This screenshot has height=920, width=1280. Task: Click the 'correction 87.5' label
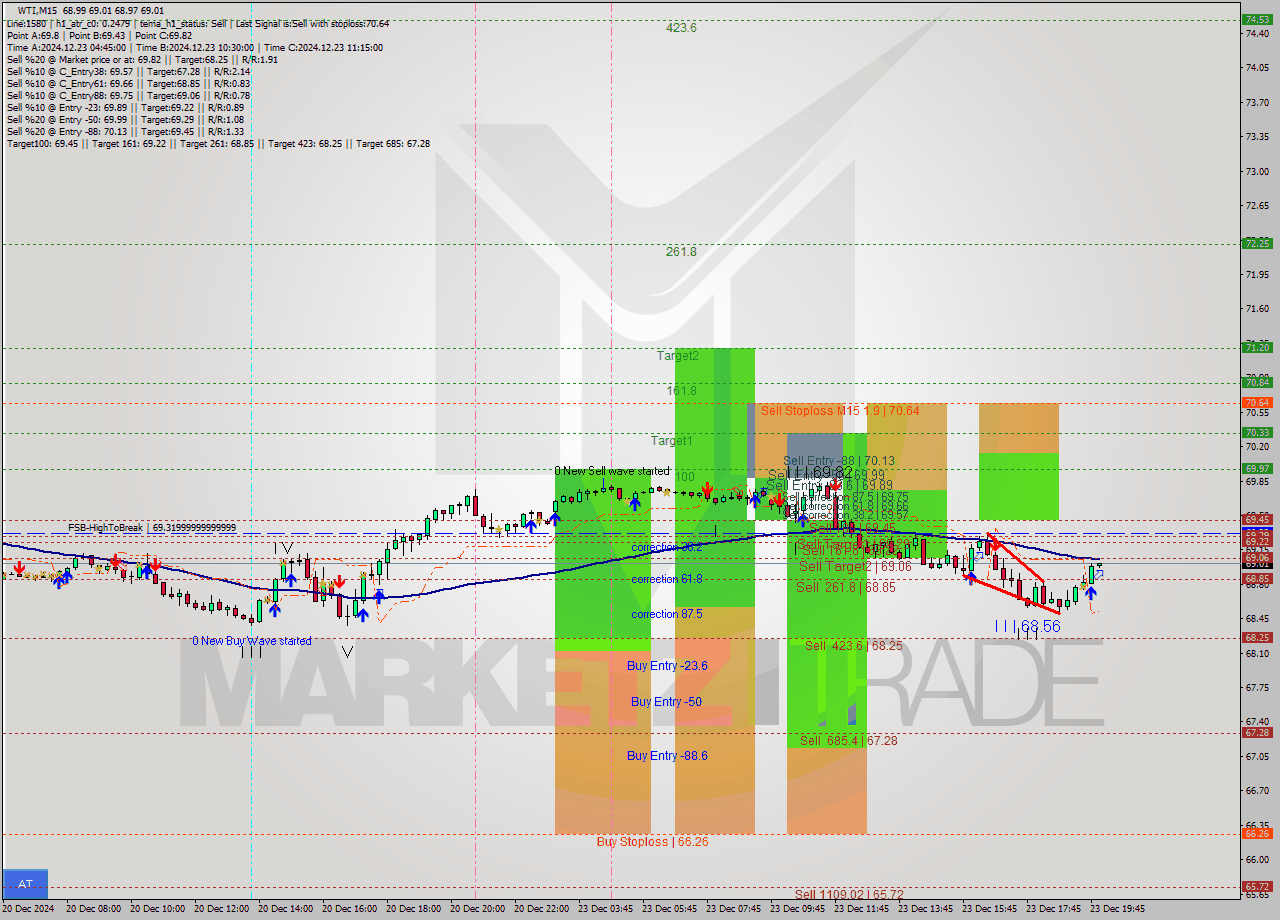click(x=666, y=614)
